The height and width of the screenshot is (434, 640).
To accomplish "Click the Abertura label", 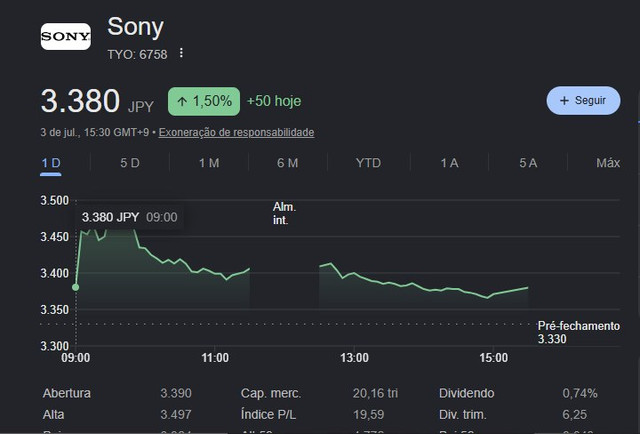I will [67, 393].
